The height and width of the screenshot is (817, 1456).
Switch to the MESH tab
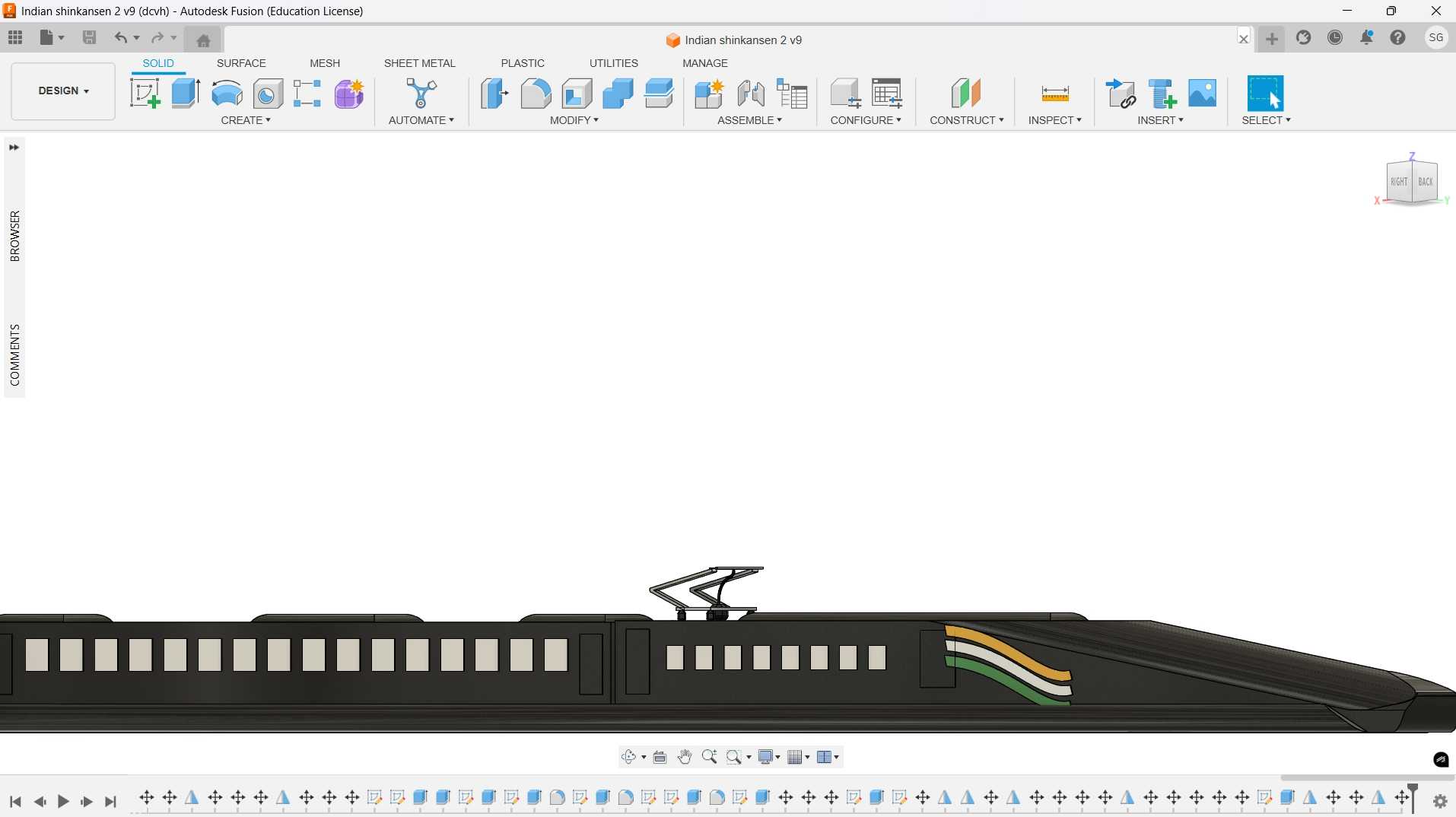[325, 63]
